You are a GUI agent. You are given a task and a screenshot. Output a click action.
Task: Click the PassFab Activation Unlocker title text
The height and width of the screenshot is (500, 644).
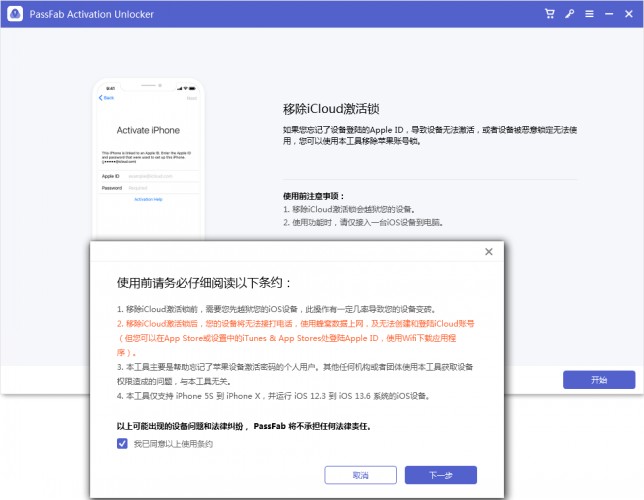coord(91,14)
